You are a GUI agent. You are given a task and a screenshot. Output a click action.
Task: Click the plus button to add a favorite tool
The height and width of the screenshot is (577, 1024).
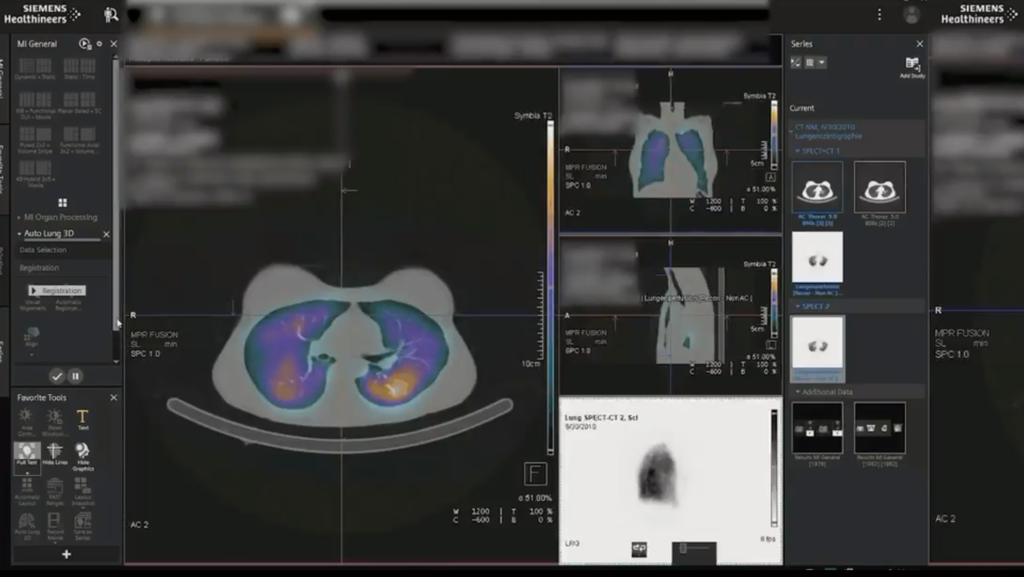pyautogui.click(x=66, y=554)
